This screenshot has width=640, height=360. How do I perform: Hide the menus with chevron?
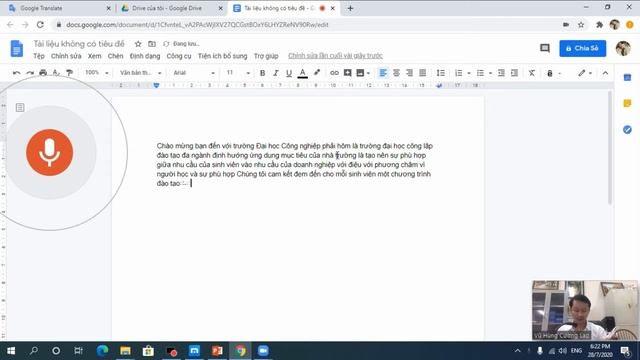click(x=605, y=73)
